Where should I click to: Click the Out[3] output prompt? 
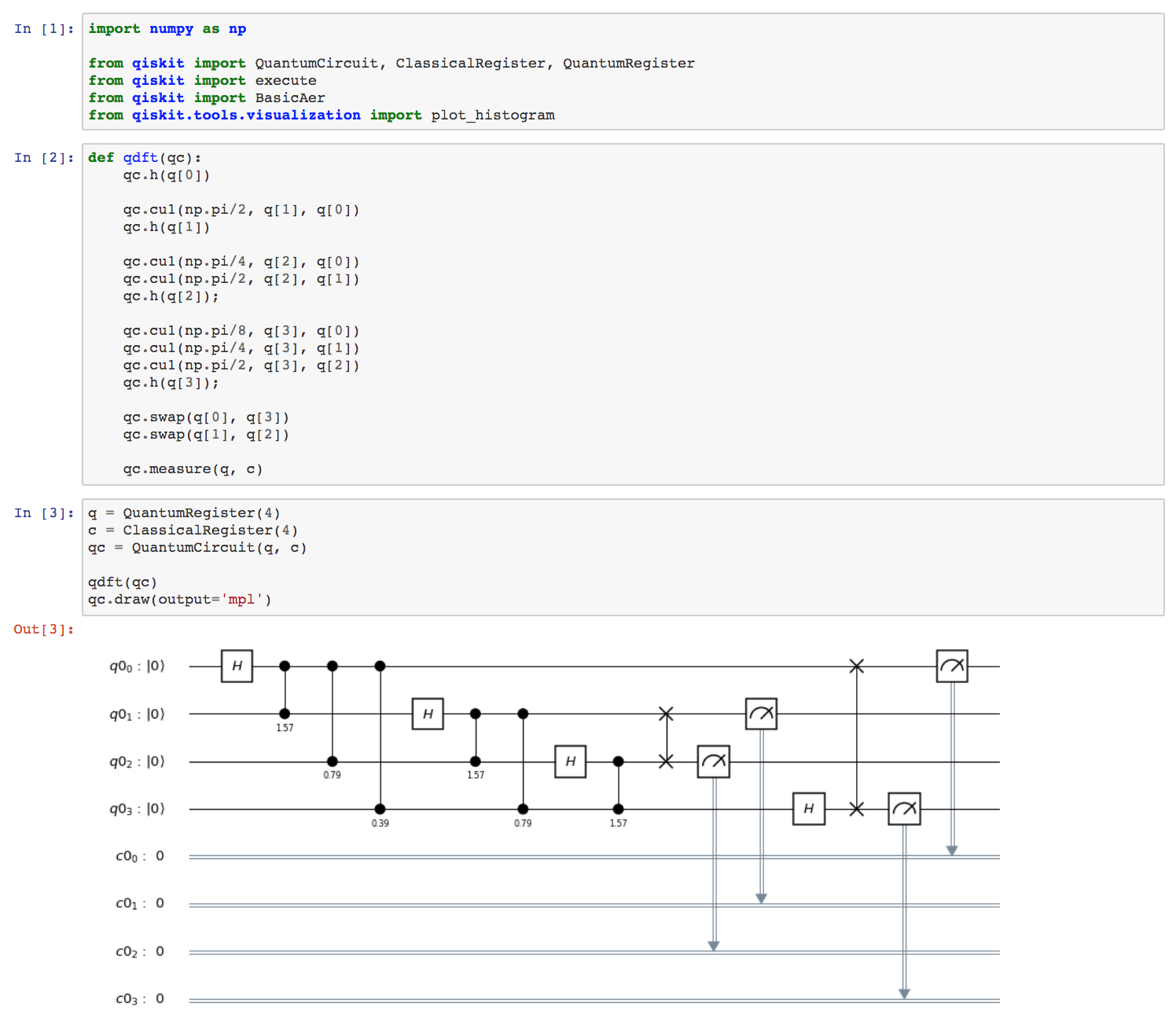coord(44,630)
